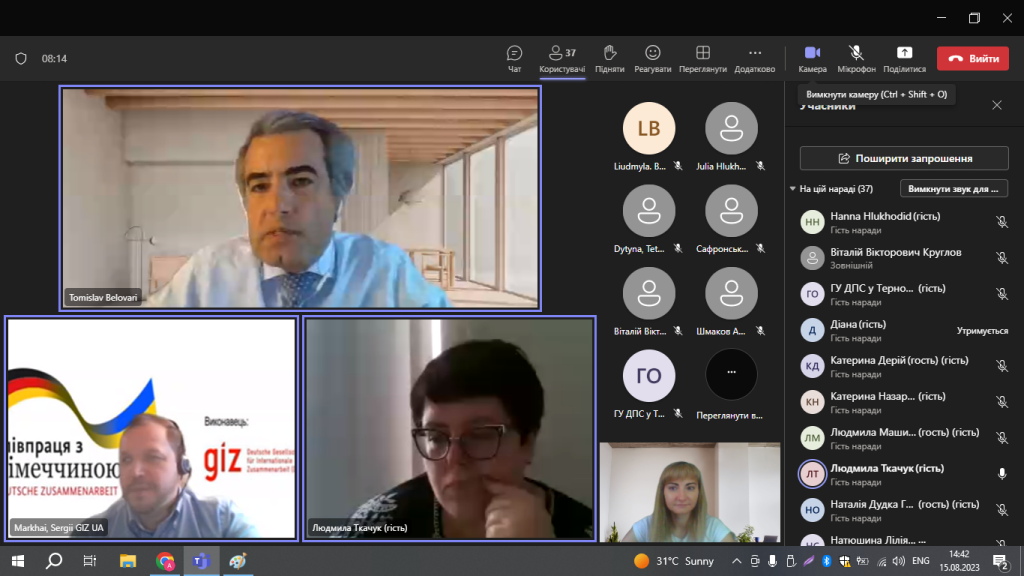Click the shield security icon
Viewport: 1024px width, 576px height.
[x=20, y=59]
